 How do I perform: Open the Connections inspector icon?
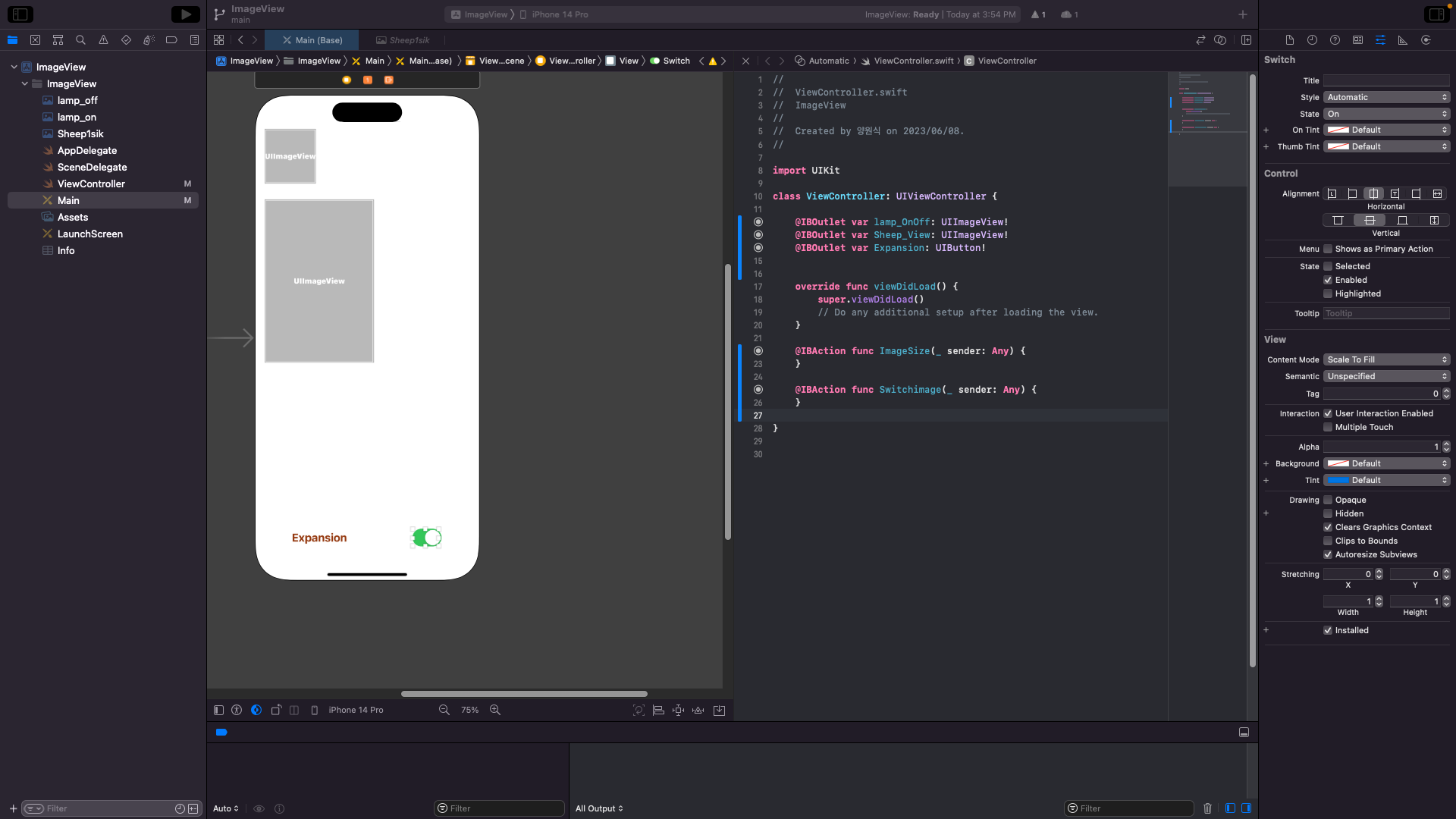(1426, 40)
